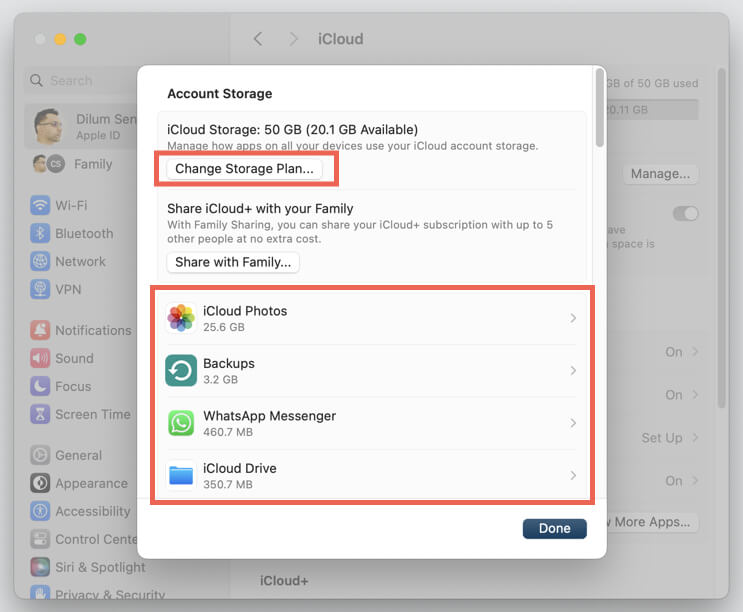The image size is (743, 612).
Task: Expand WhatsApp Messenger row chevron
Action: click(x=573, y=423)
